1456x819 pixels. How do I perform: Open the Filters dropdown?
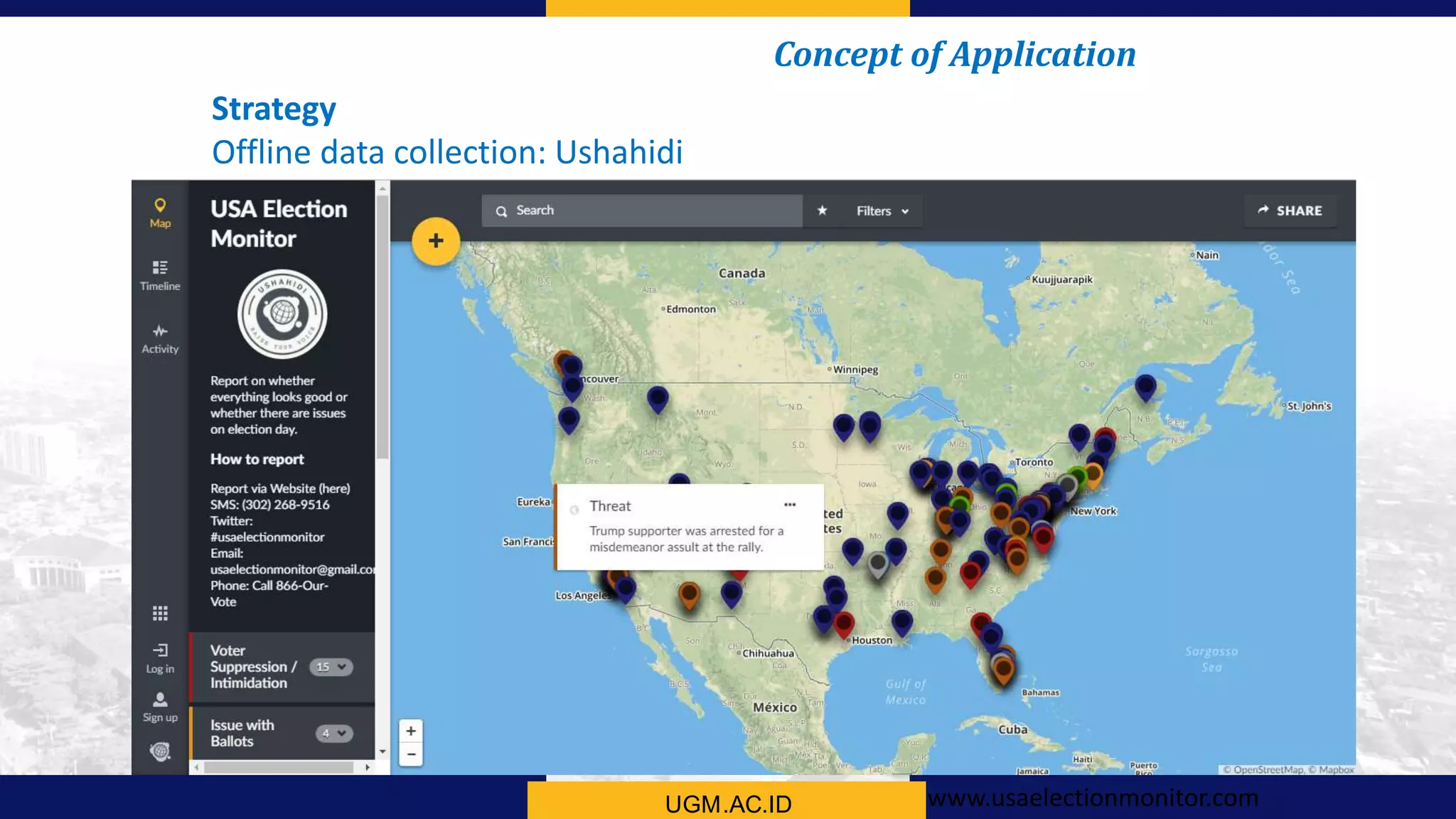[x=882, y=211]
